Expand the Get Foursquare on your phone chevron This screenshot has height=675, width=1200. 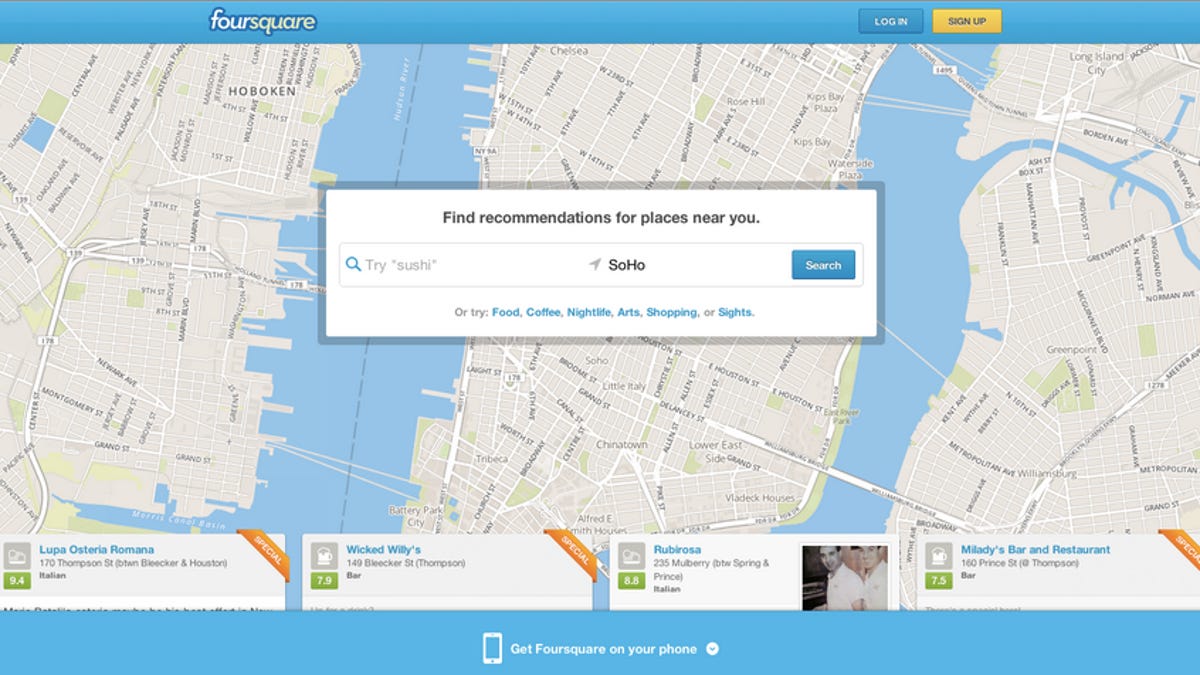pos(712,649)
